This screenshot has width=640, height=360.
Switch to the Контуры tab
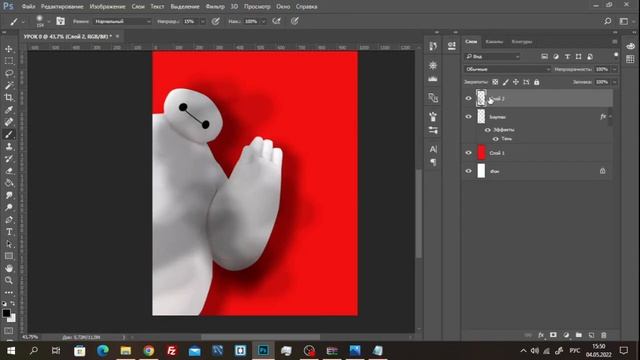click(x=522, y=42)
